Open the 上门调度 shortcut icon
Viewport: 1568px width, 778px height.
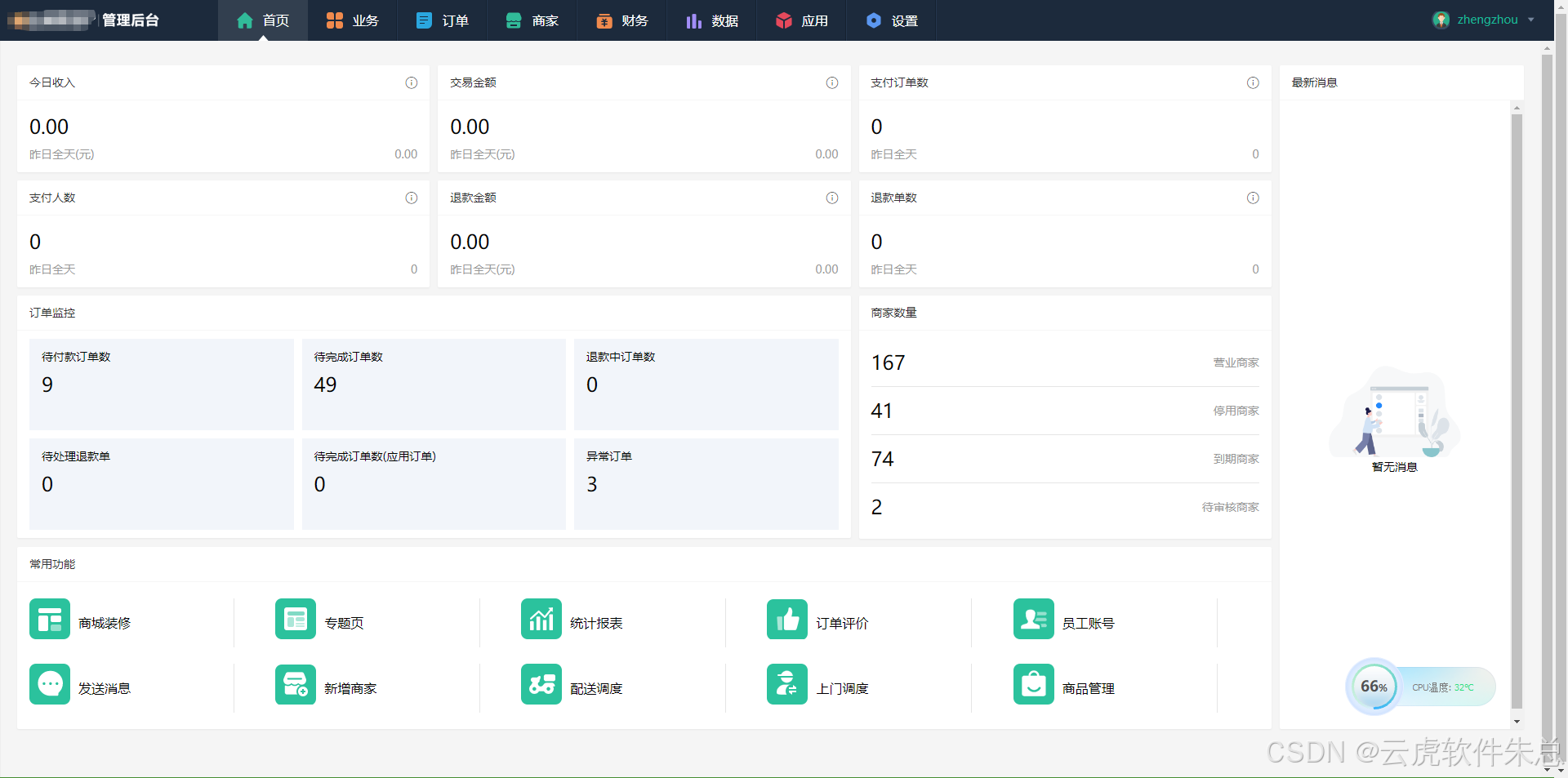pyautogui.click(x=787, y=684)
